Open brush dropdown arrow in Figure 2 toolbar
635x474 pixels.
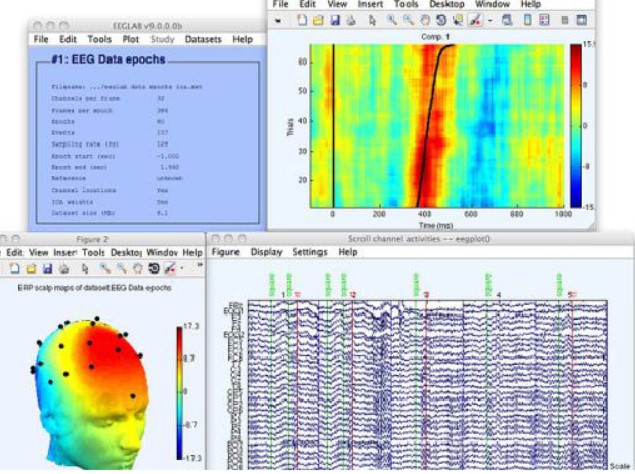coord(181,268)
